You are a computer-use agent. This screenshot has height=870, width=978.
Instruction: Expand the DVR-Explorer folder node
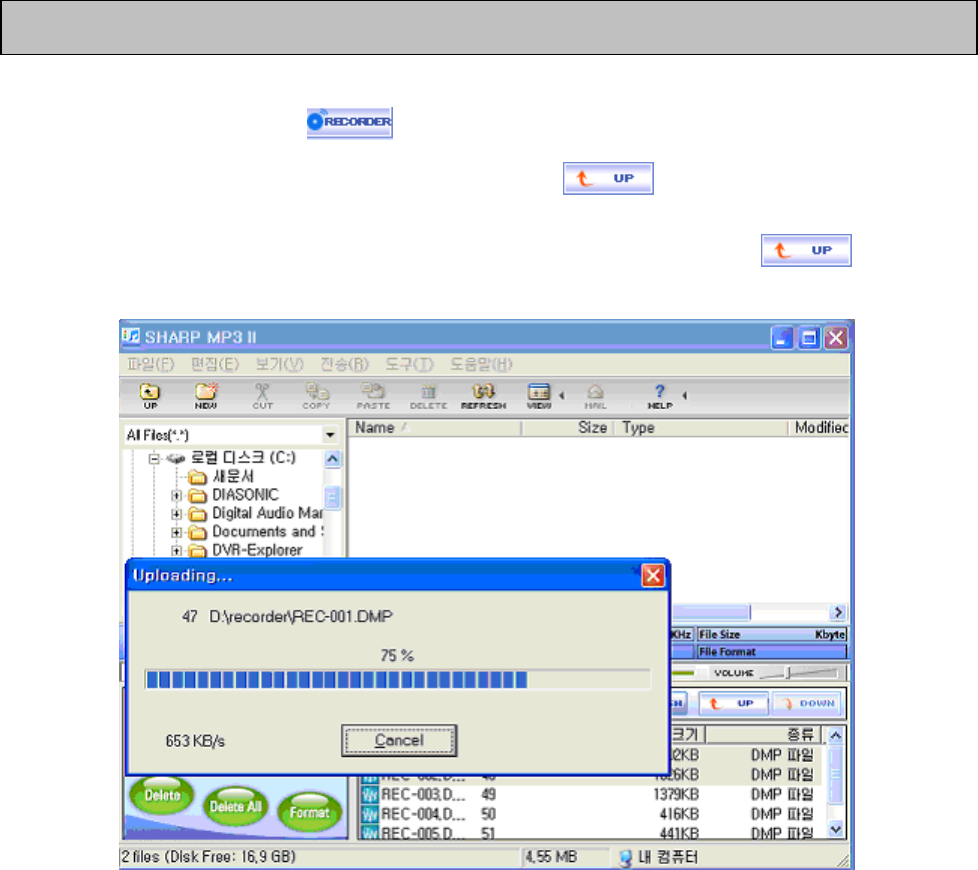coord(177,551)
